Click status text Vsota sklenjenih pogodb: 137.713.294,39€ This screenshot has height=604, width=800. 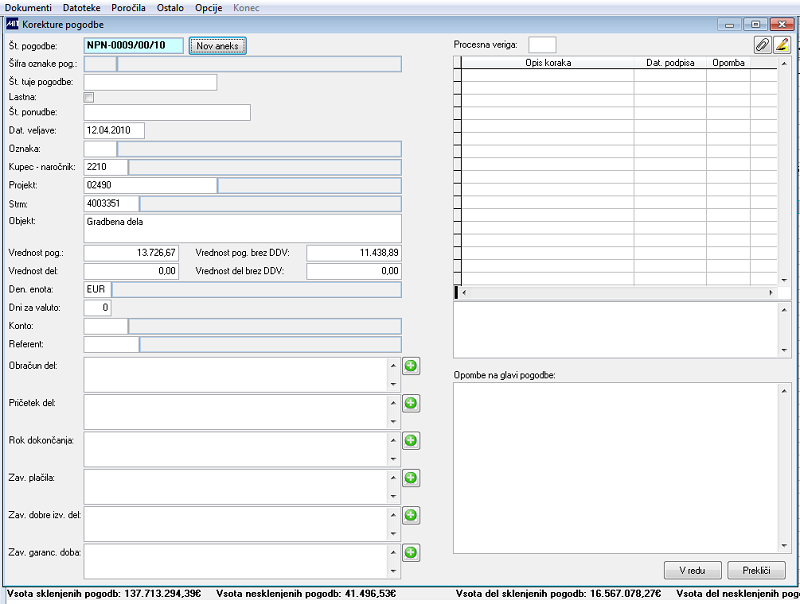(x=104, y=594)
